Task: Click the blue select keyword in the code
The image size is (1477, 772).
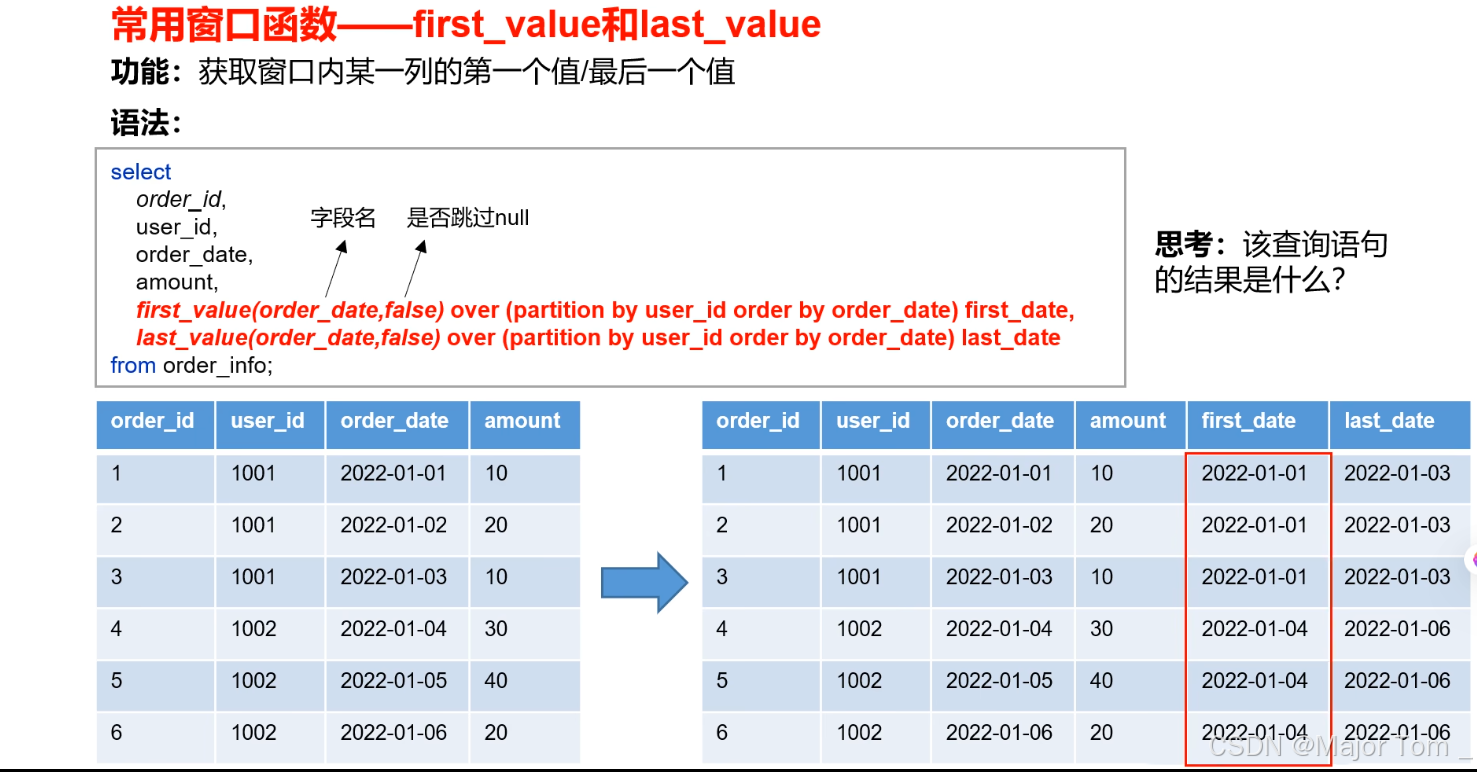Action: click(x=141, y=172)
